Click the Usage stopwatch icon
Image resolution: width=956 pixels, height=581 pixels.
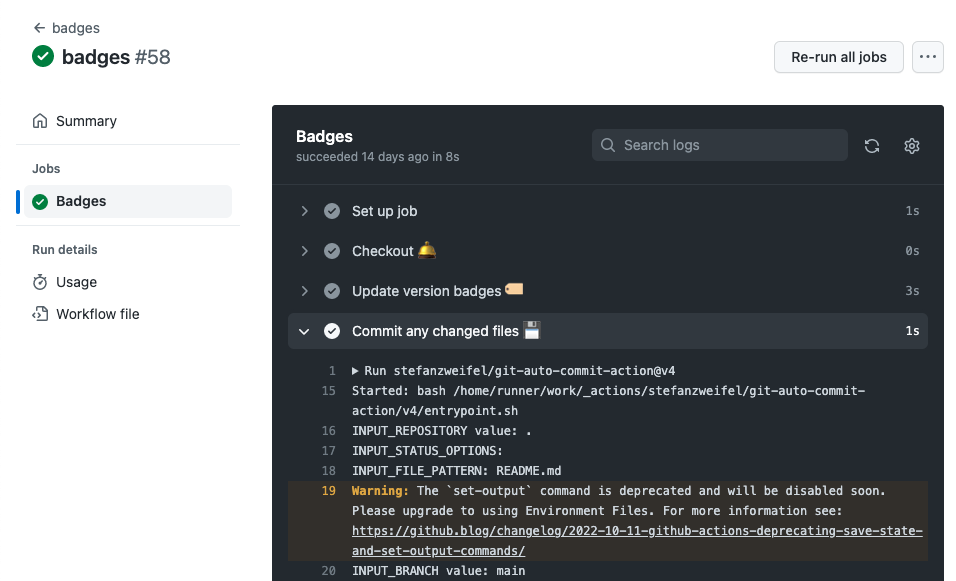pos(40,282)
